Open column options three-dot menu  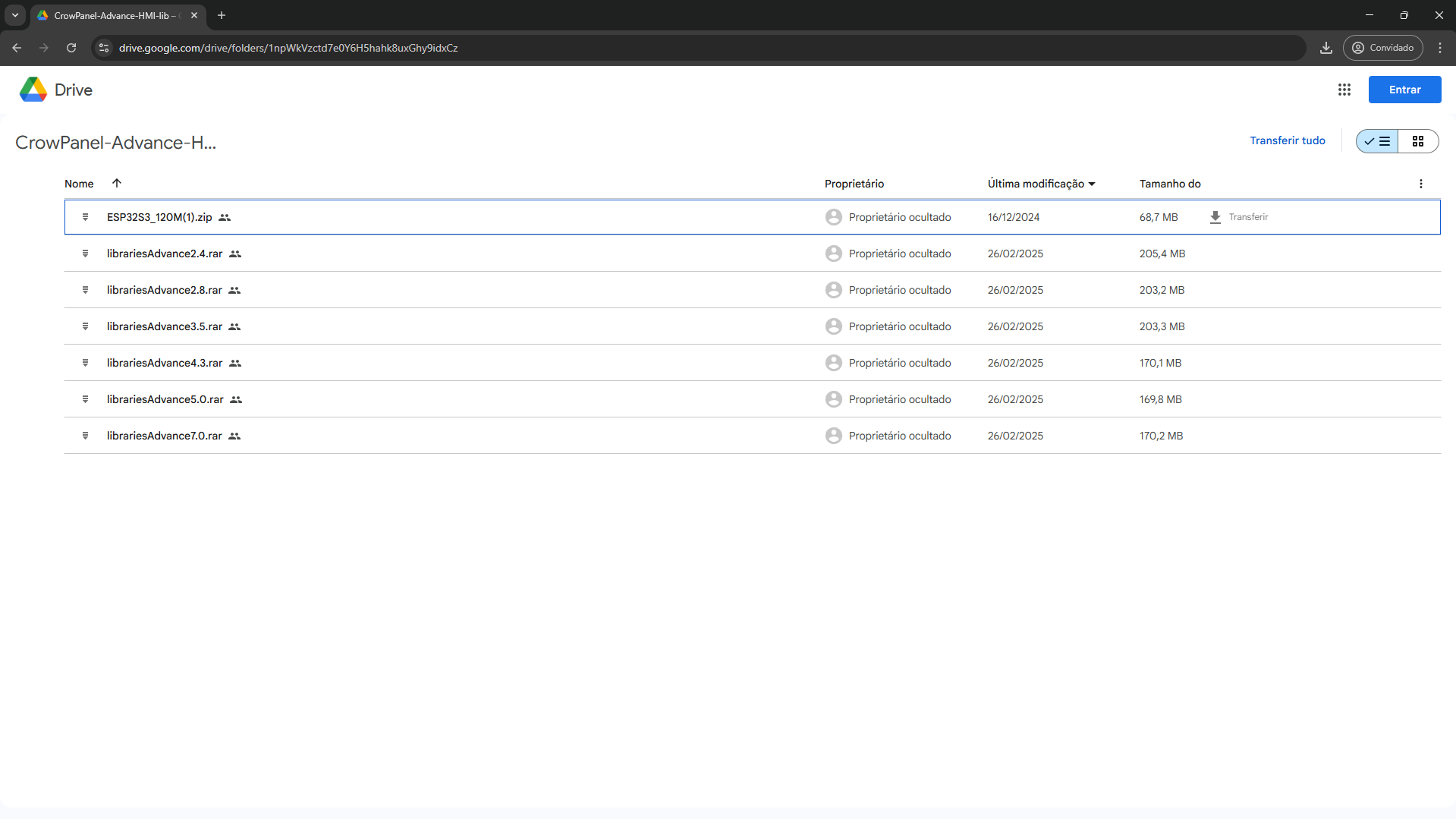point(1420,184)
